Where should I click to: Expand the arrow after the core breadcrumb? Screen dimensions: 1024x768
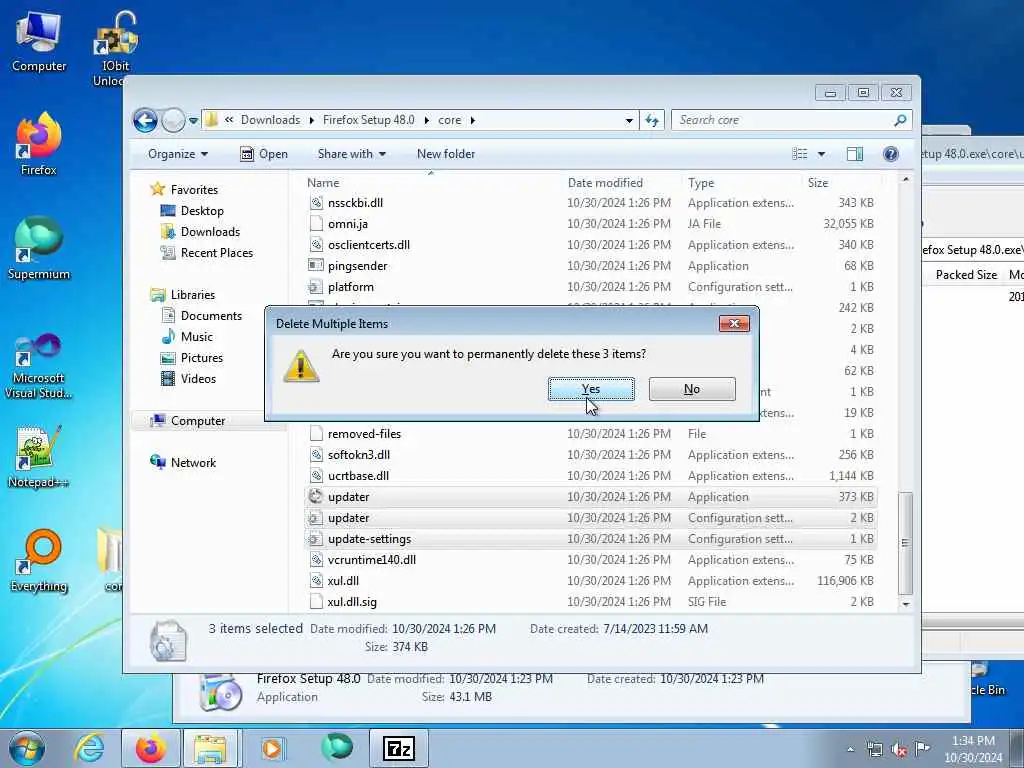473,120
